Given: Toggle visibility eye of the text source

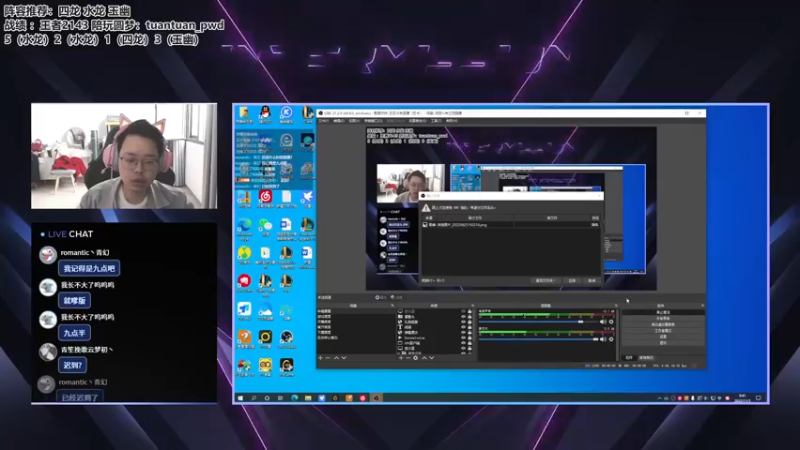Looking at the screenshot, I should pyautogui.click(x=463, y=327).
